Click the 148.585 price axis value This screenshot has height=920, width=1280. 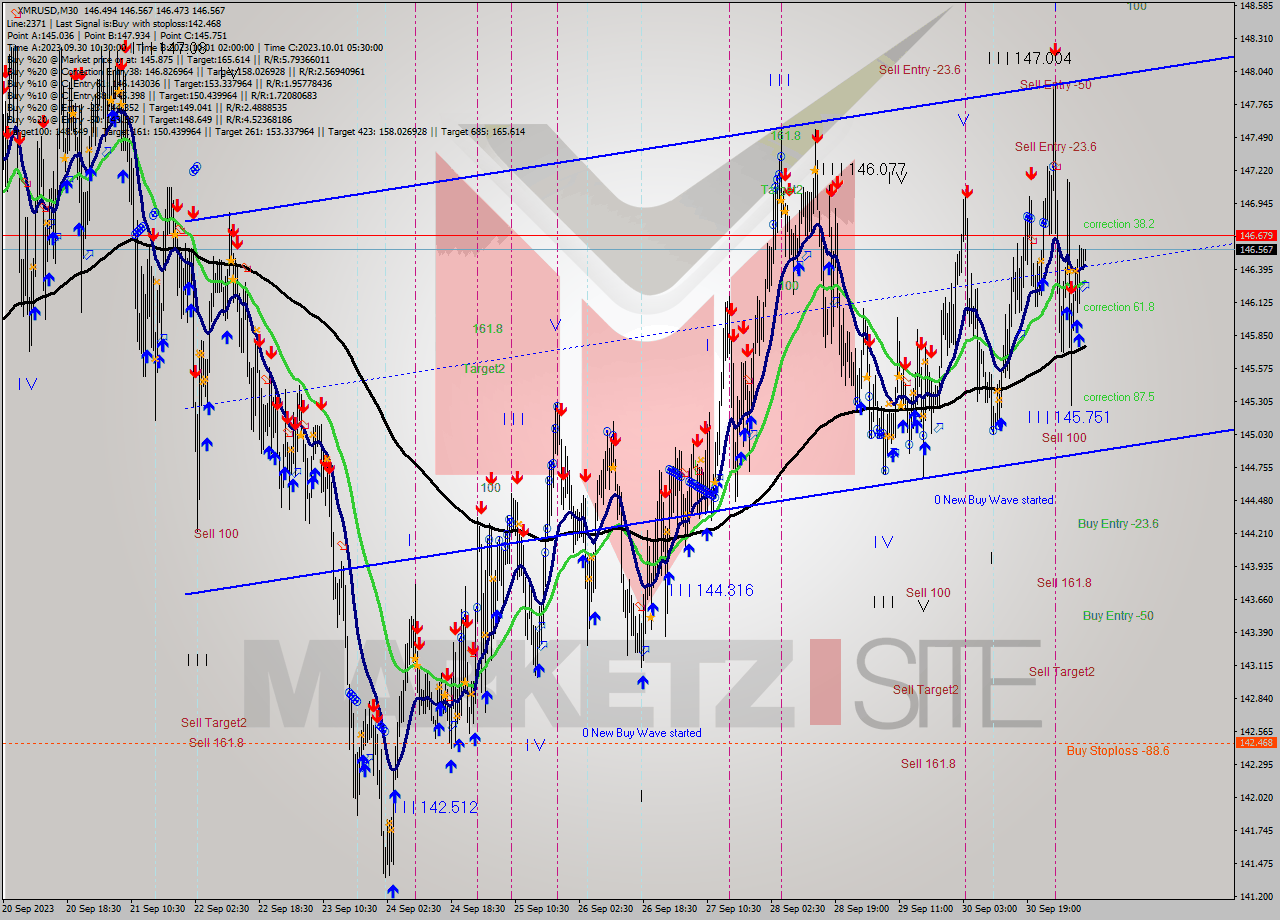(1256, 6)
